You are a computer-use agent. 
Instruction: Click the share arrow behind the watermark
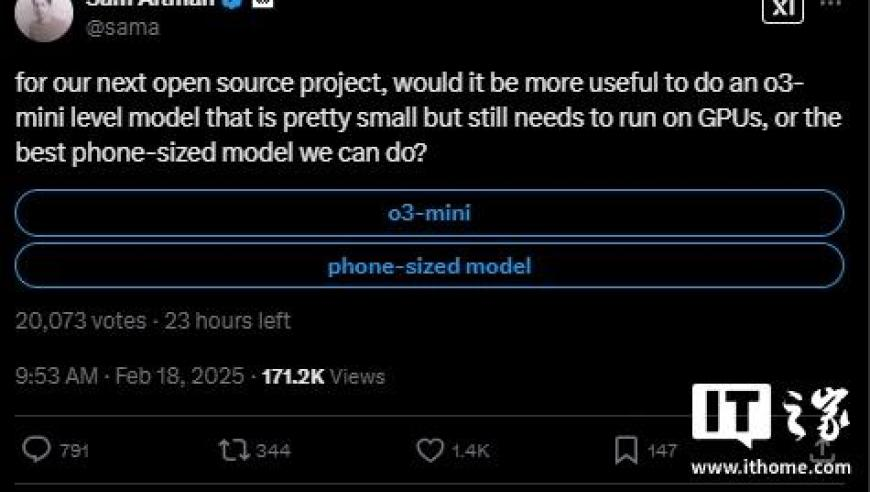click(x=822, y=449)
